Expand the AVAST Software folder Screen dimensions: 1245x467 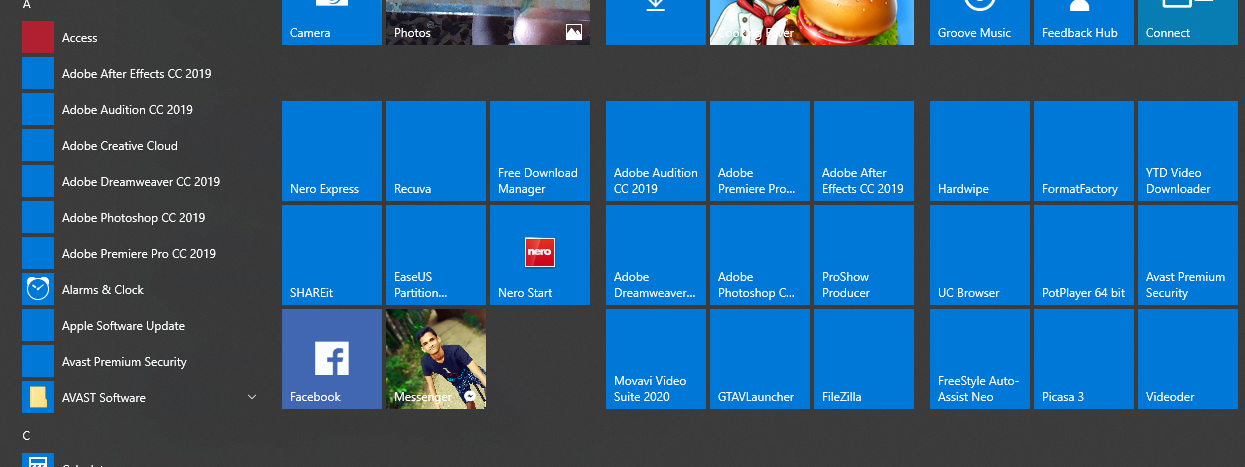click(140, 398)
